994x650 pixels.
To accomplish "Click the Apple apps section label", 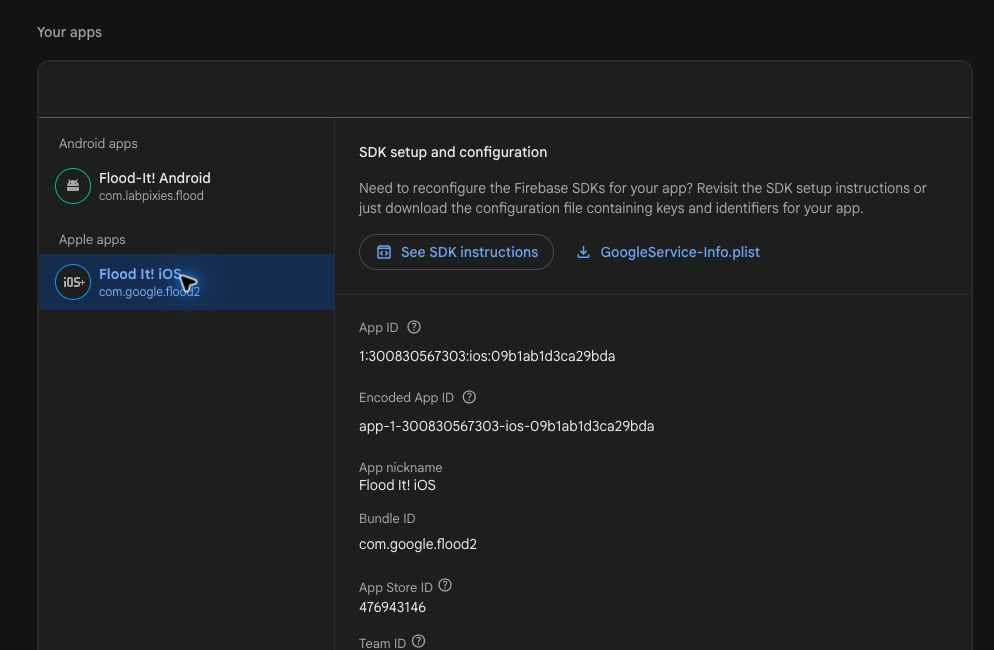I will 92,240.
